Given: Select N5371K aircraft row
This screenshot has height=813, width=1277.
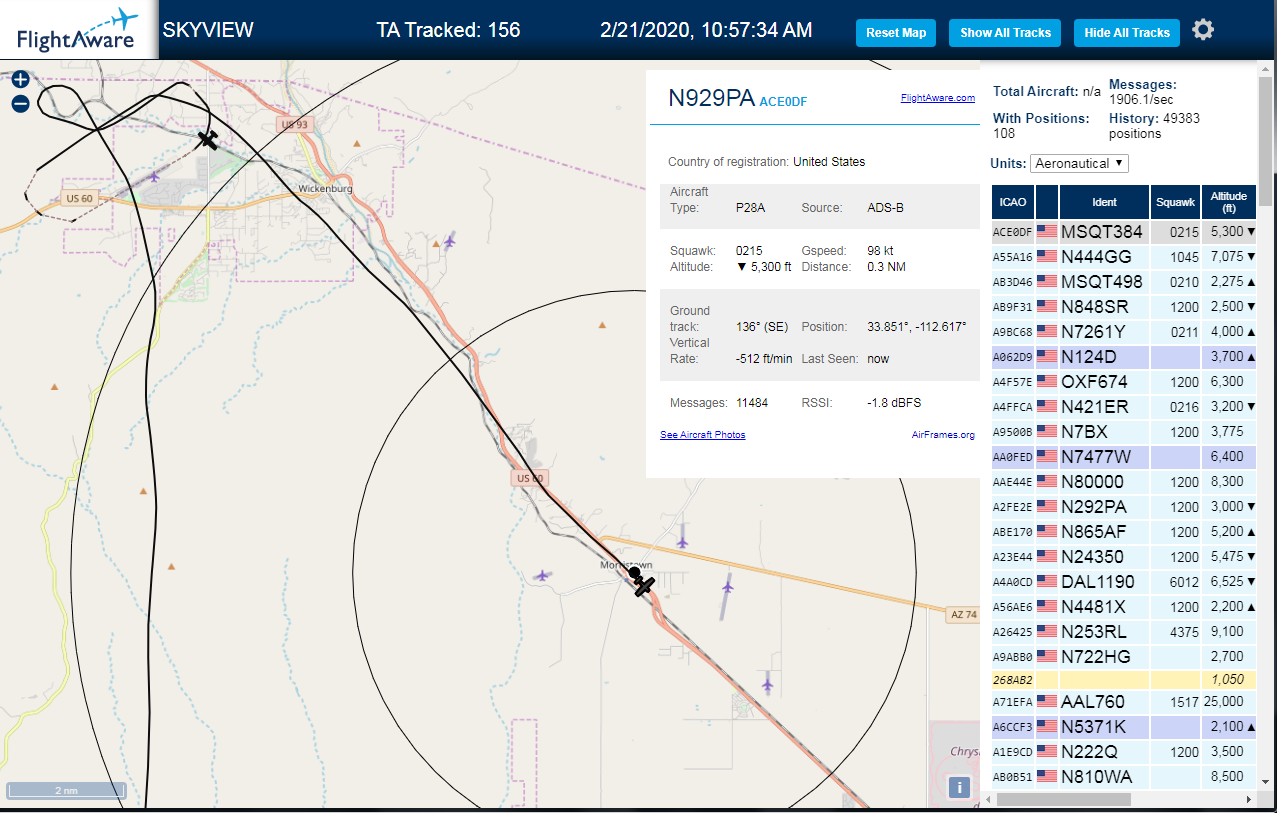Looking at the screenshot, I should pos(1124,726).
